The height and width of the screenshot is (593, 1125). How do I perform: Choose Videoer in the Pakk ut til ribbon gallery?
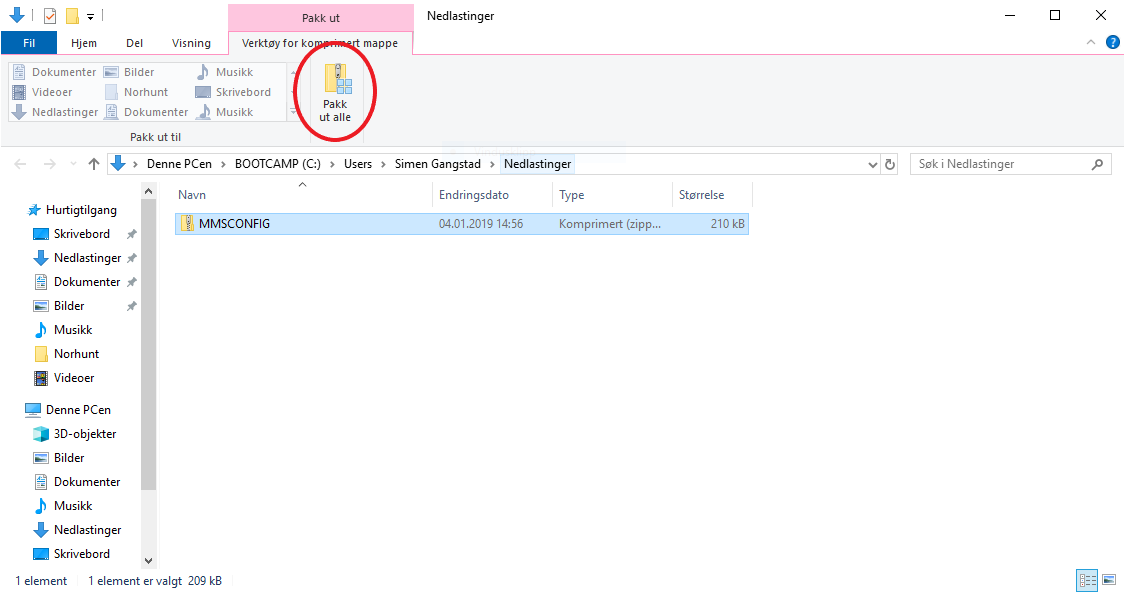[43, 92]
